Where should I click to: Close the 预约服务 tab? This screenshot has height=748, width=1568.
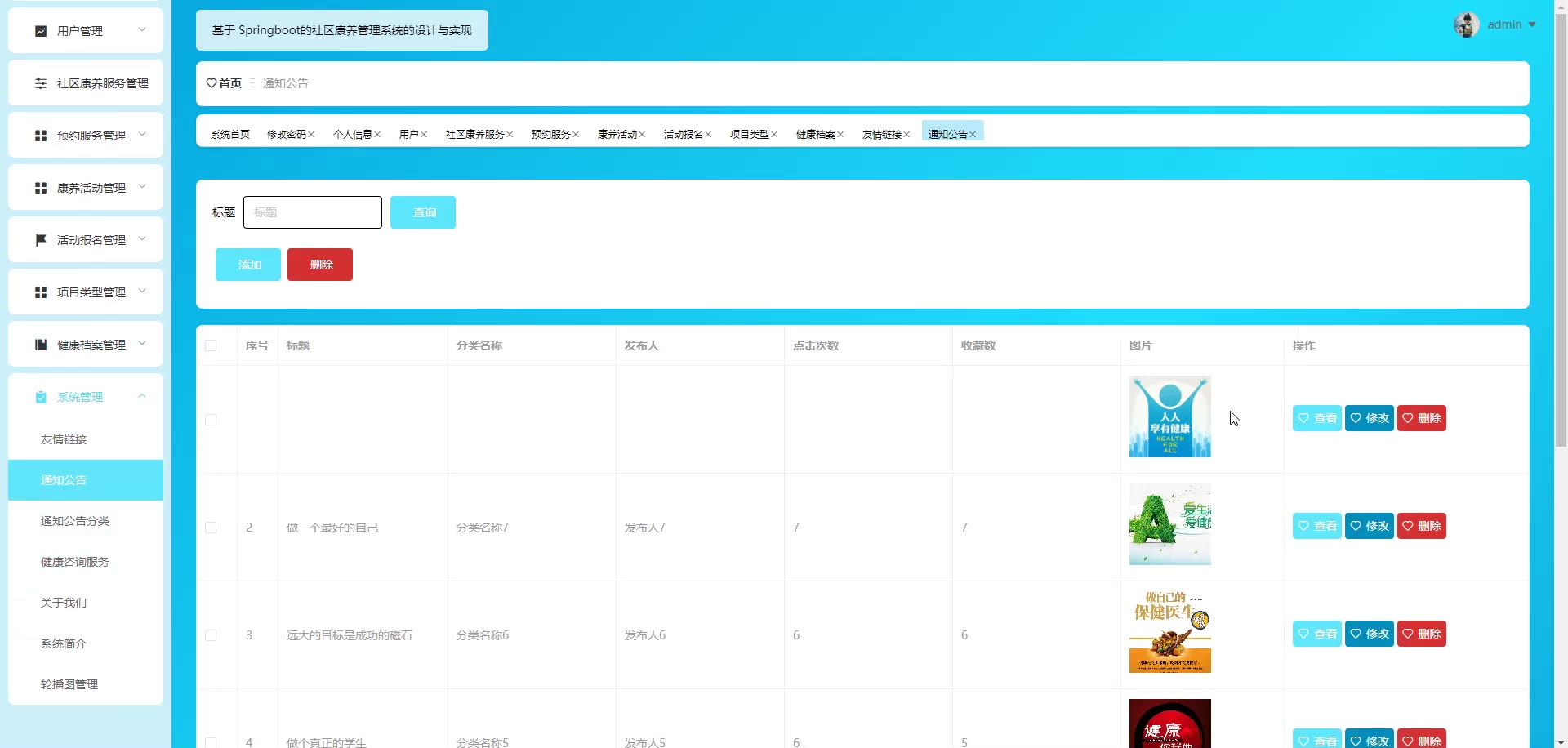[576, 135]
